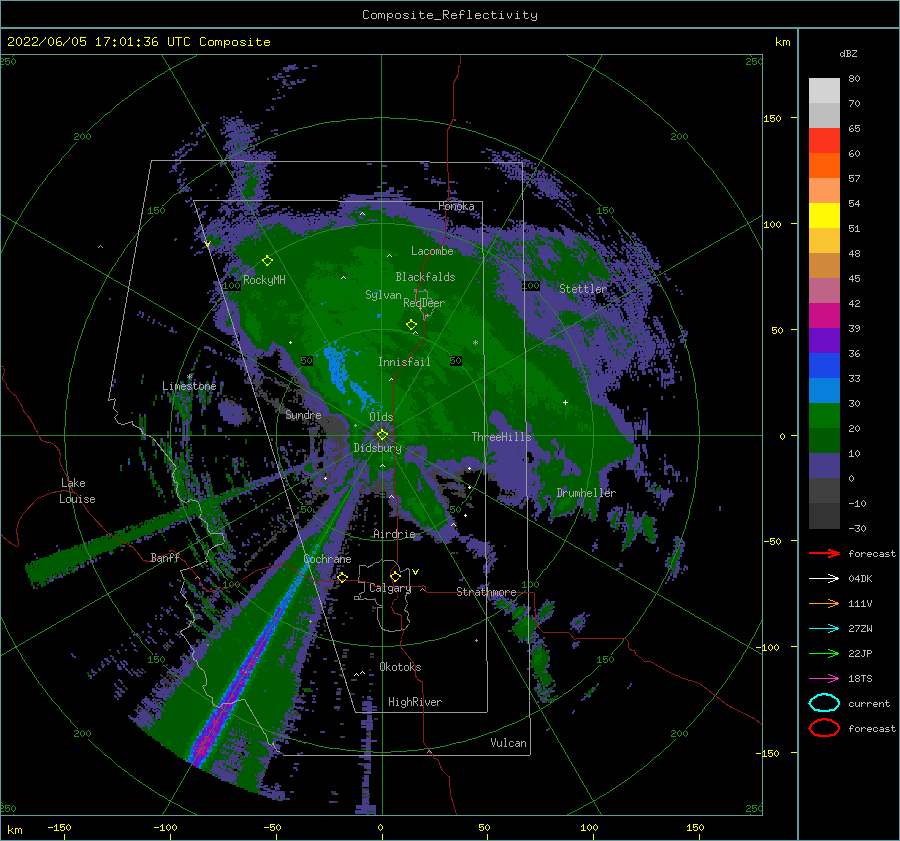Image resolution: width=900 pixels, height=841 pixels.
Task: Pick the cyan 27ZW arrow icon
Action: pos(824,628)
